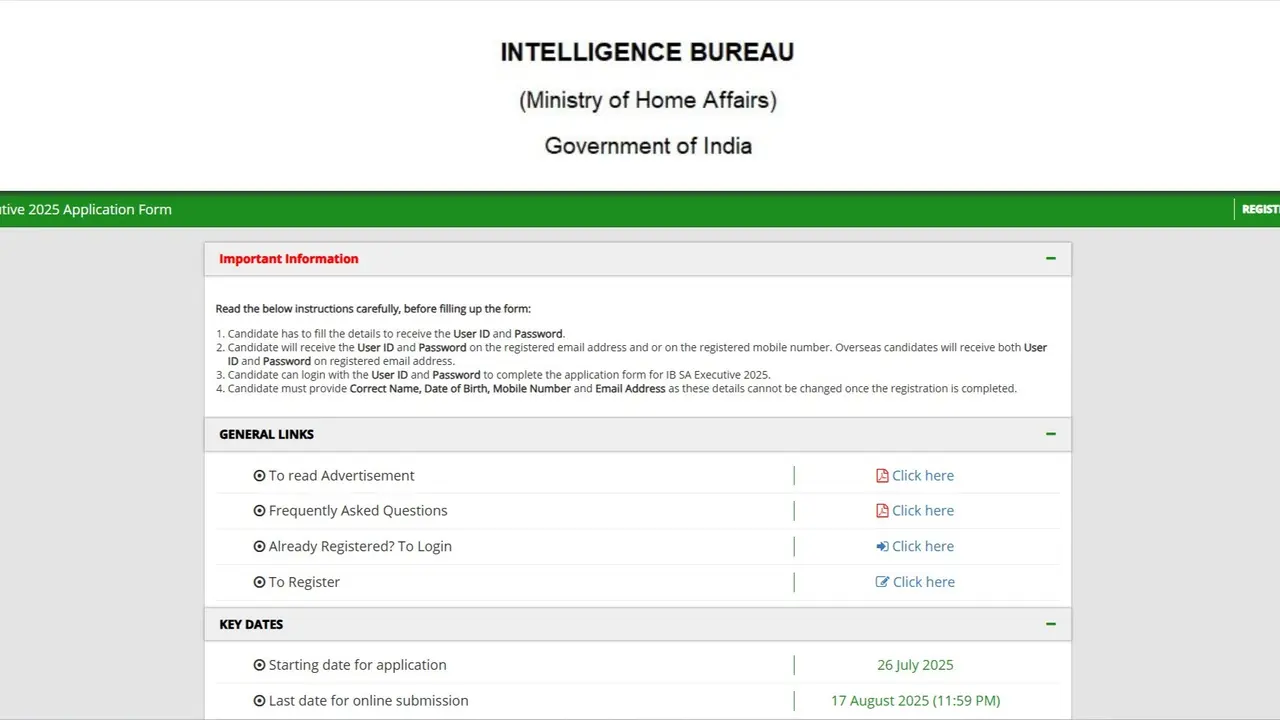Image resolution: width=1280 pixels, height=720 pixels.
Task: Select the 26 July 2025 starting date text
Action: 915,664
